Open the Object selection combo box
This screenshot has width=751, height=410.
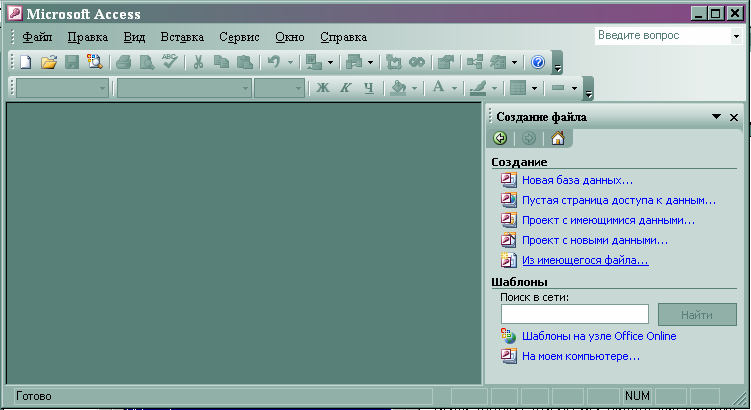(x=62, y=88)
